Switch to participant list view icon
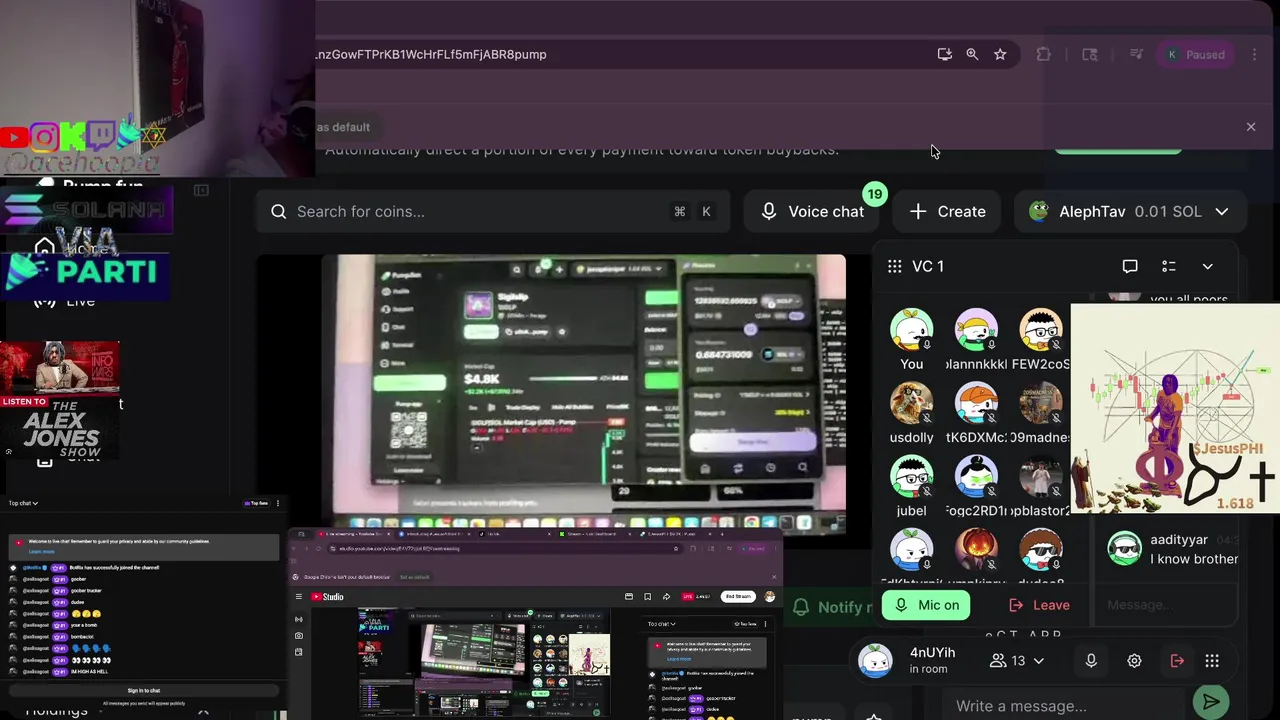Viewport: 1280px width, 720px height. pyautogui.click(x=1168, y=266)
